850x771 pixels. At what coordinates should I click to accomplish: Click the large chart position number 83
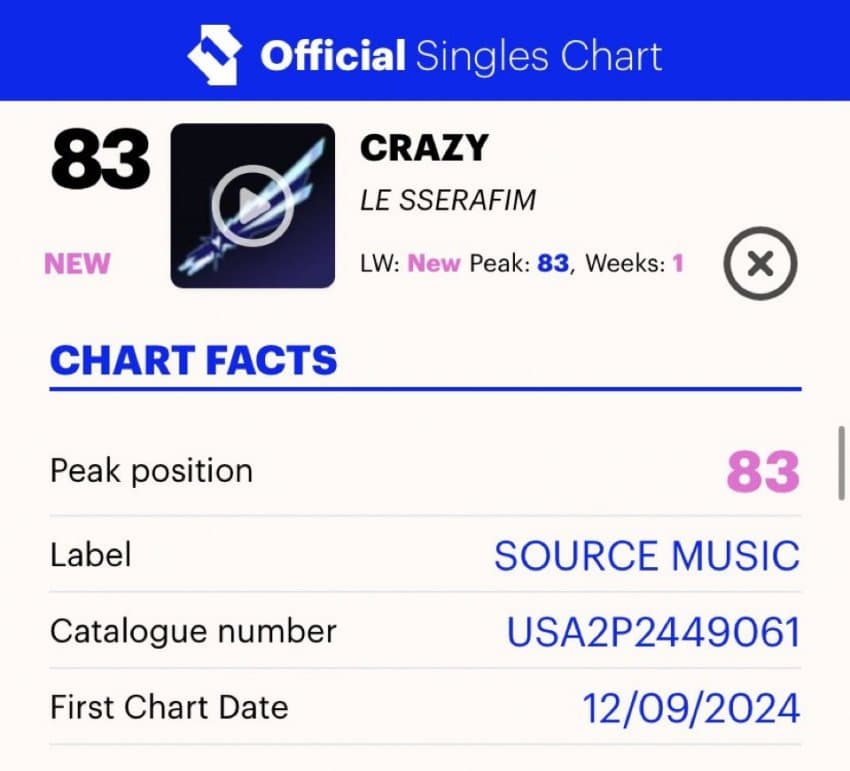[100, 160]
